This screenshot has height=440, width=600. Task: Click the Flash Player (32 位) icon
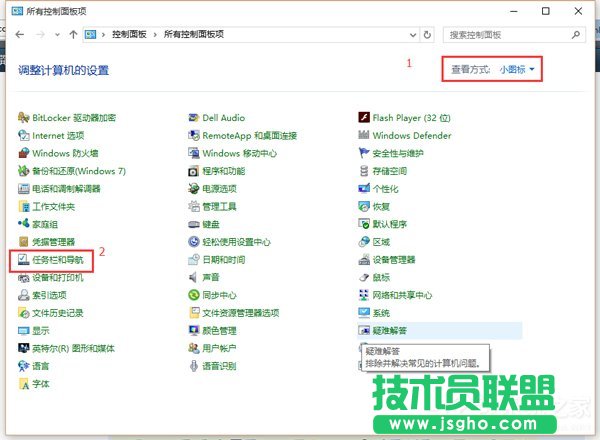coord(365,117)
